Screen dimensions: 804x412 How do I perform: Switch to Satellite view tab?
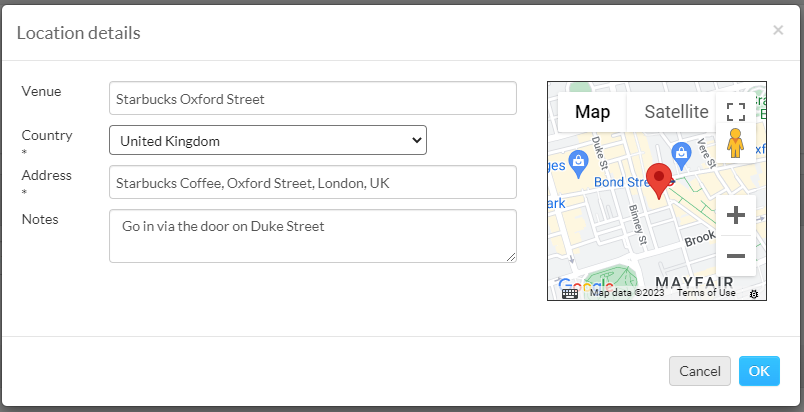[x=676, y=111]
